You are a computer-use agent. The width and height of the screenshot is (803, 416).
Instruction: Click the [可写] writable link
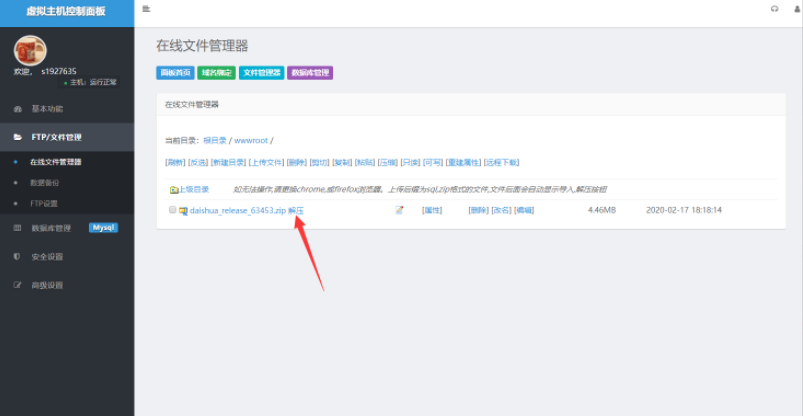(433, 162)
